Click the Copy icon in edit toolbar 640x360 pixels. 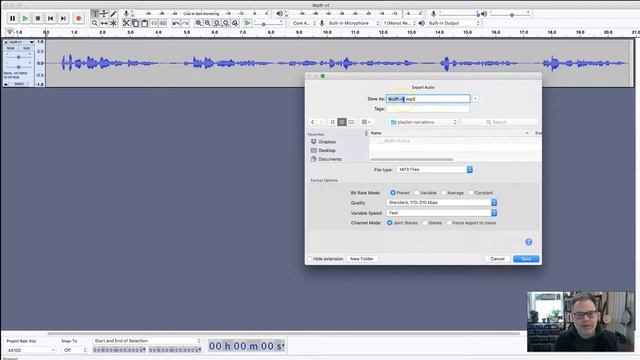[135, 23]
